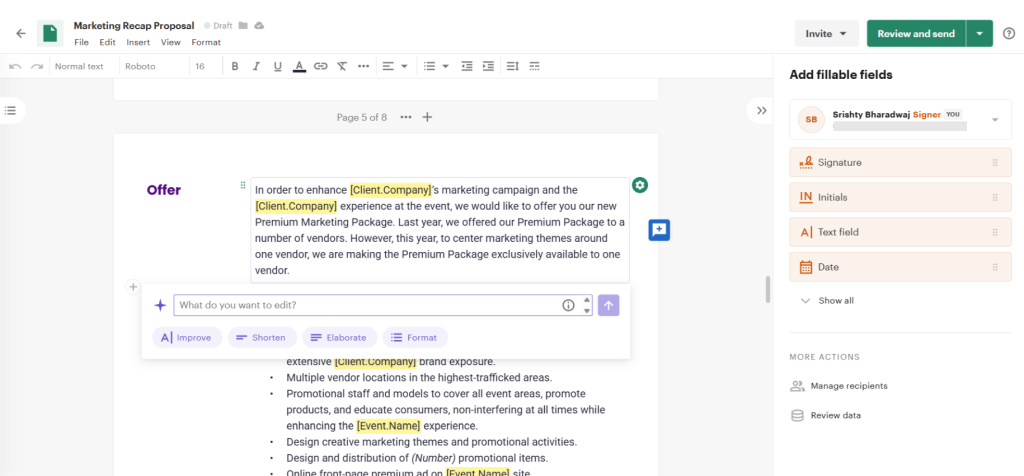Clear text formatting

click(342, 66)
